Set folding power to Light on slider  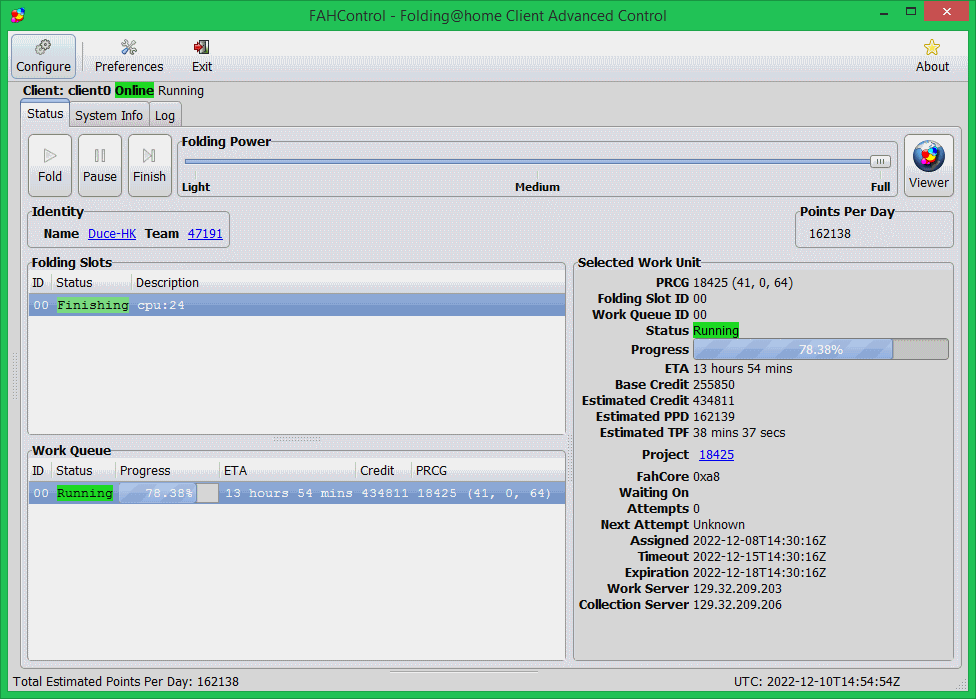[196, 187]
